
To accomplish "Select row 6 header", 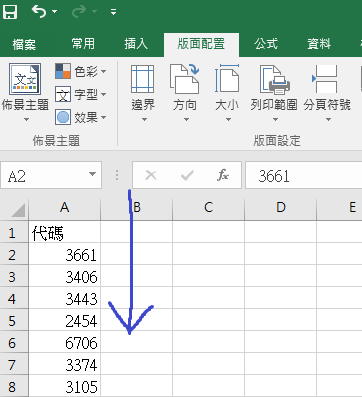I will click(14, 342).
